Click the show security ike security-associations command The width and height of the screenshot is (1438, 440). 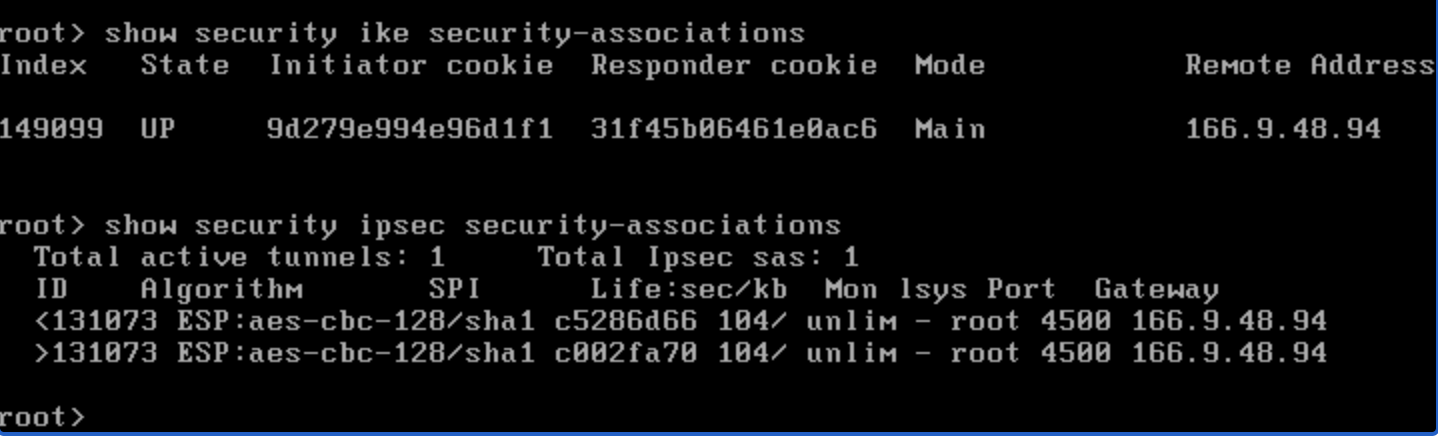coord(454,33)
